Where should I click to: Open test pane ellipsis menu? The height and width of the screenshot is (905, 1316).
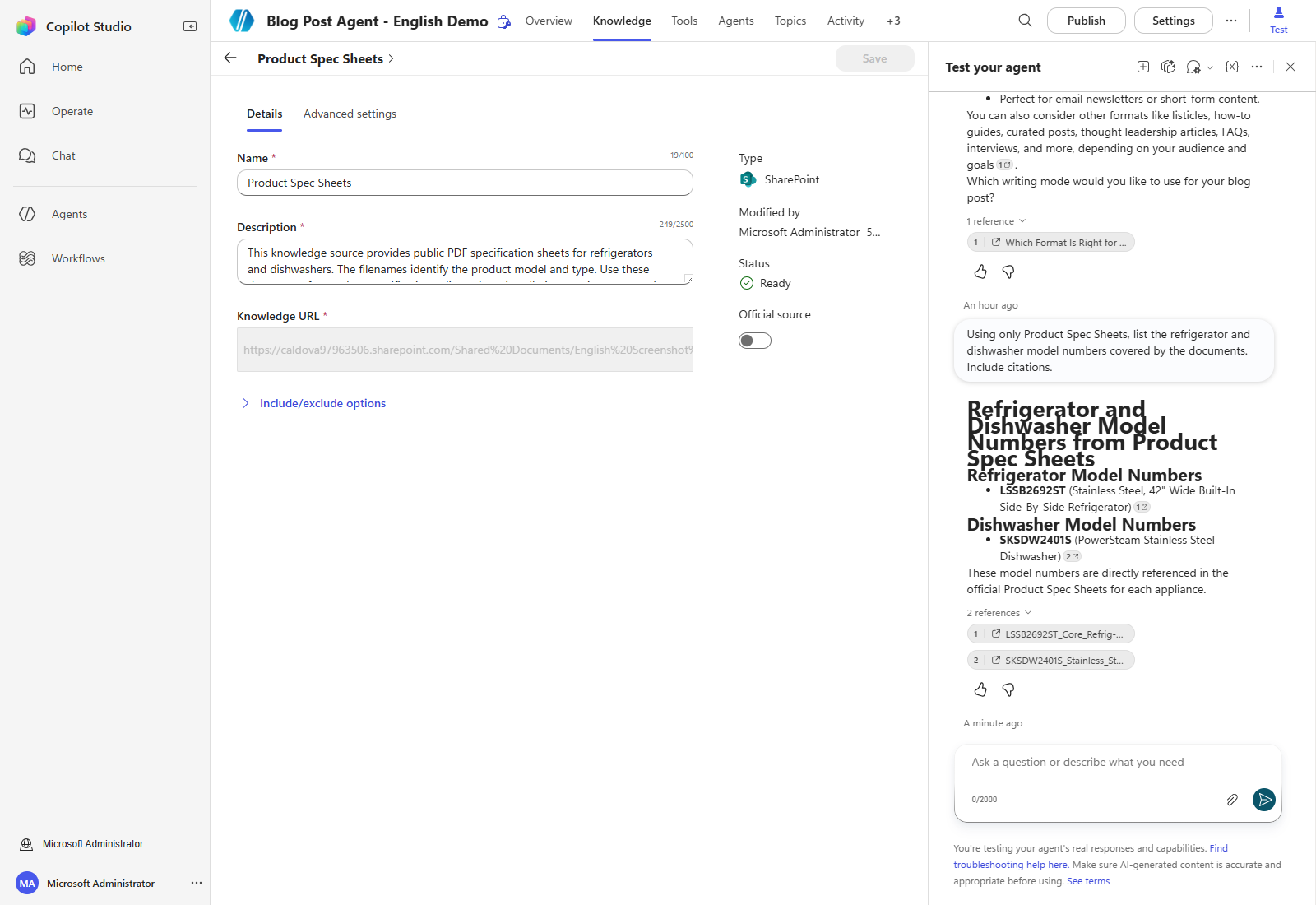point(1257,67)
